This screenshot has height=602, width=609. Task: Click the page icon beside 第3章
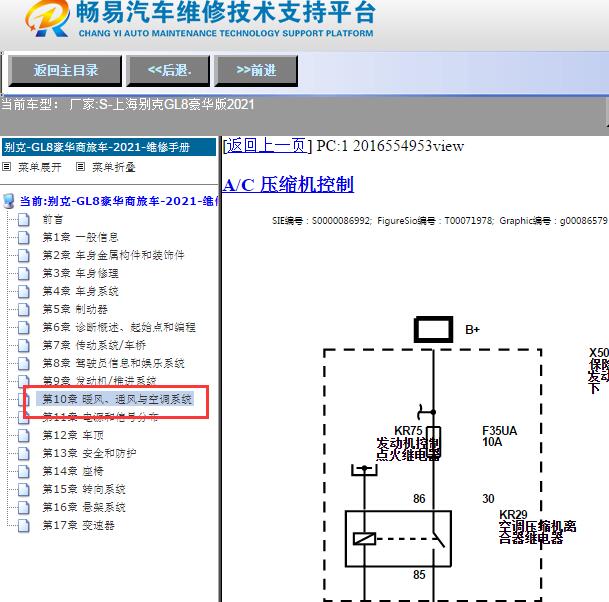coord(24,273)
